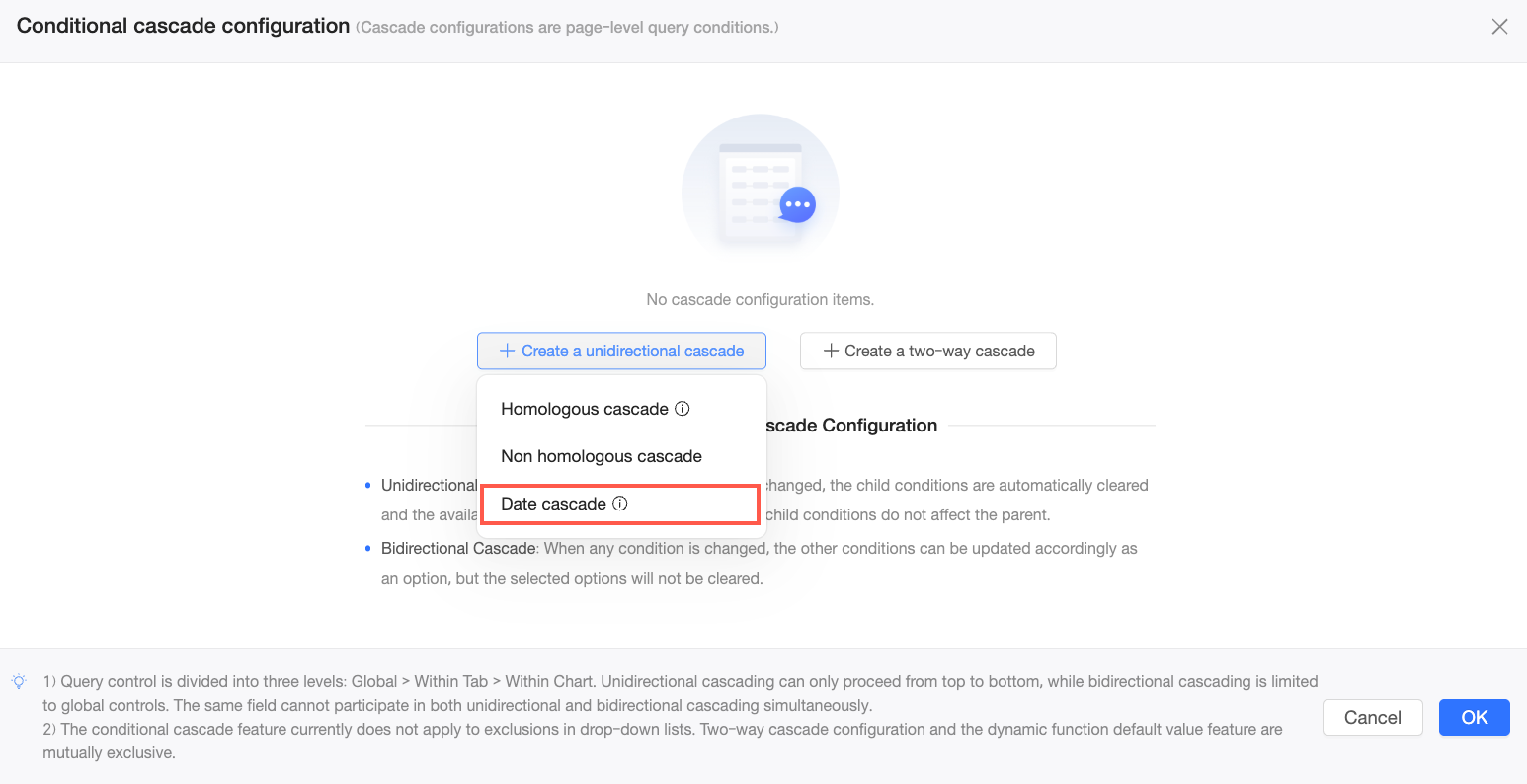1527x784 pixels.
Task: Click the Create a unidirectional cascade button
Action: 621,351
